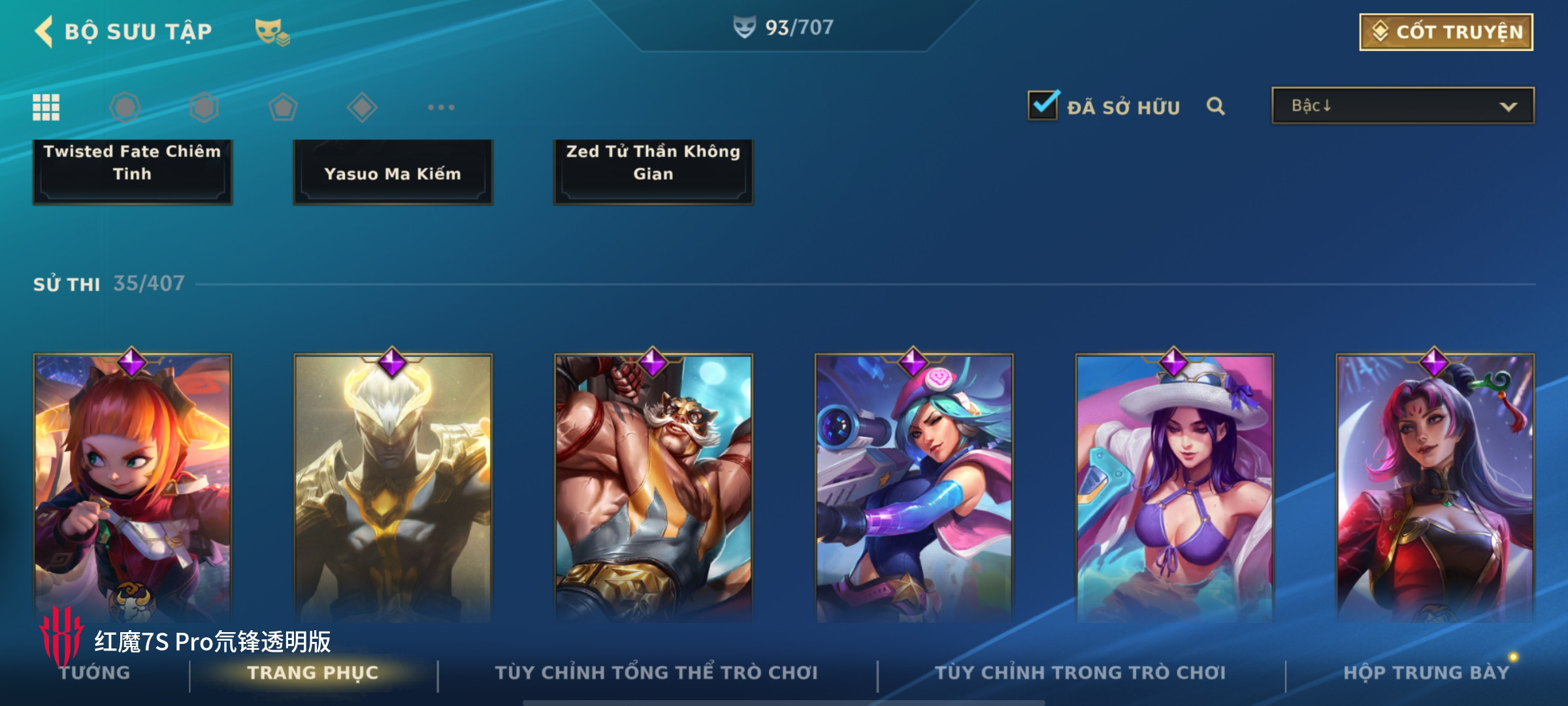
Task: Select the diamond rarity filter icon
Action: point(362,107)
